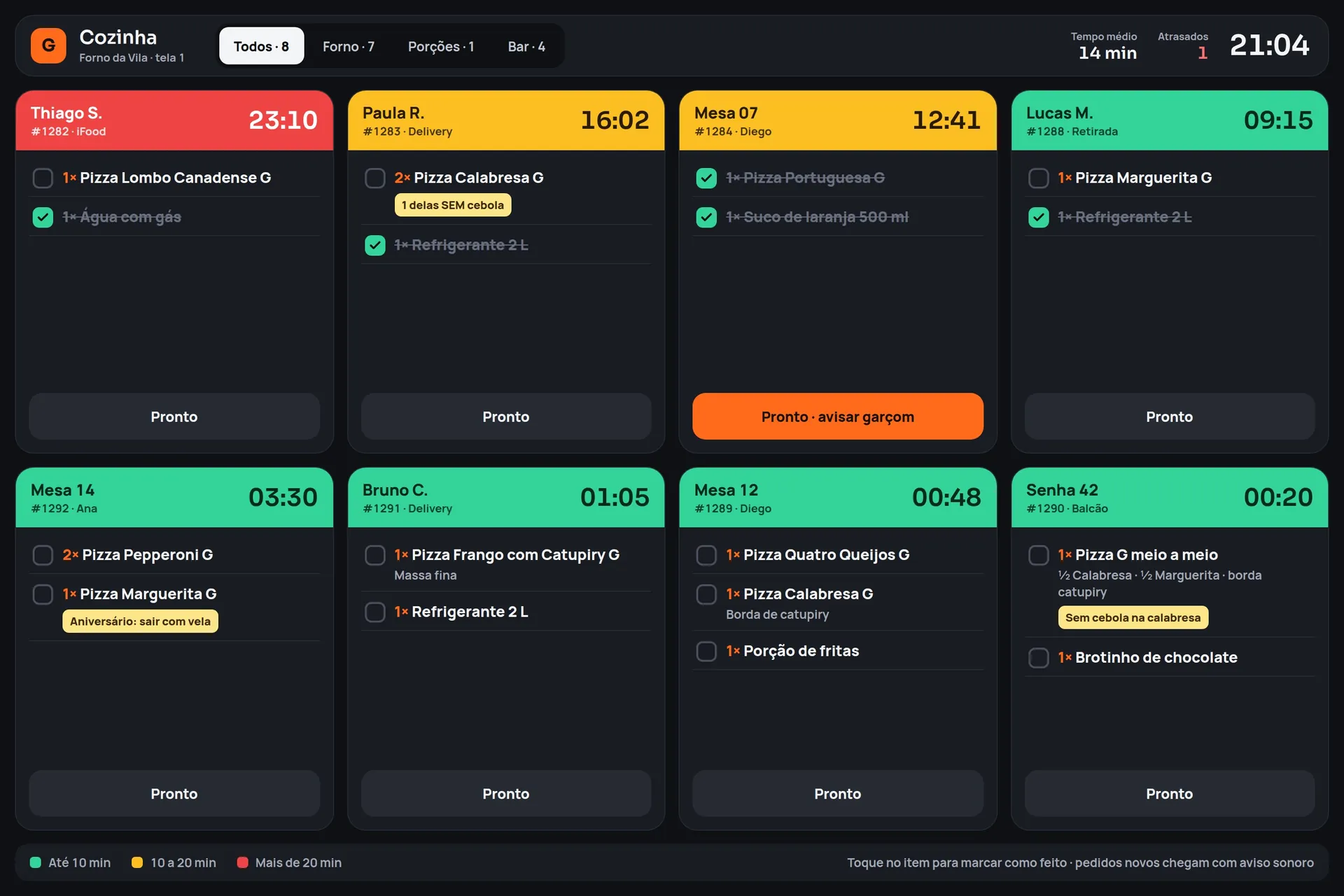Click the 1 delas SEM cebola note
Viewport: 1344px width, 896px height.
(x=453, y=205)
